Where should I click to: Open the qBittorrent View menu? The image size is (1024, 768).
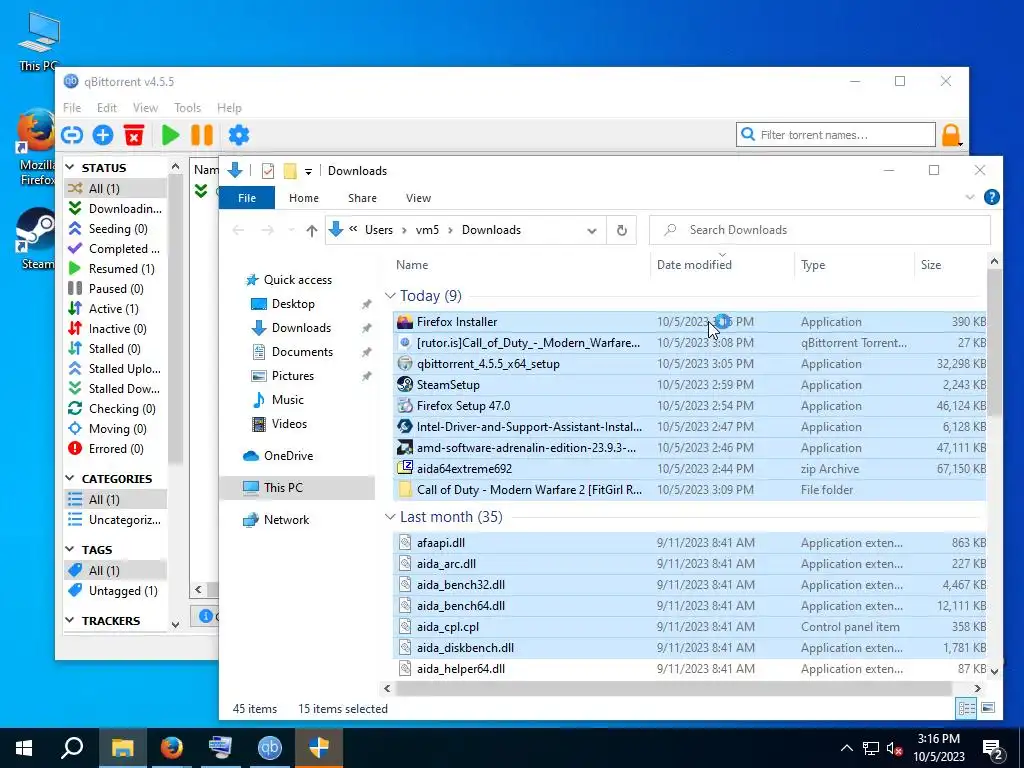(145, 108)
